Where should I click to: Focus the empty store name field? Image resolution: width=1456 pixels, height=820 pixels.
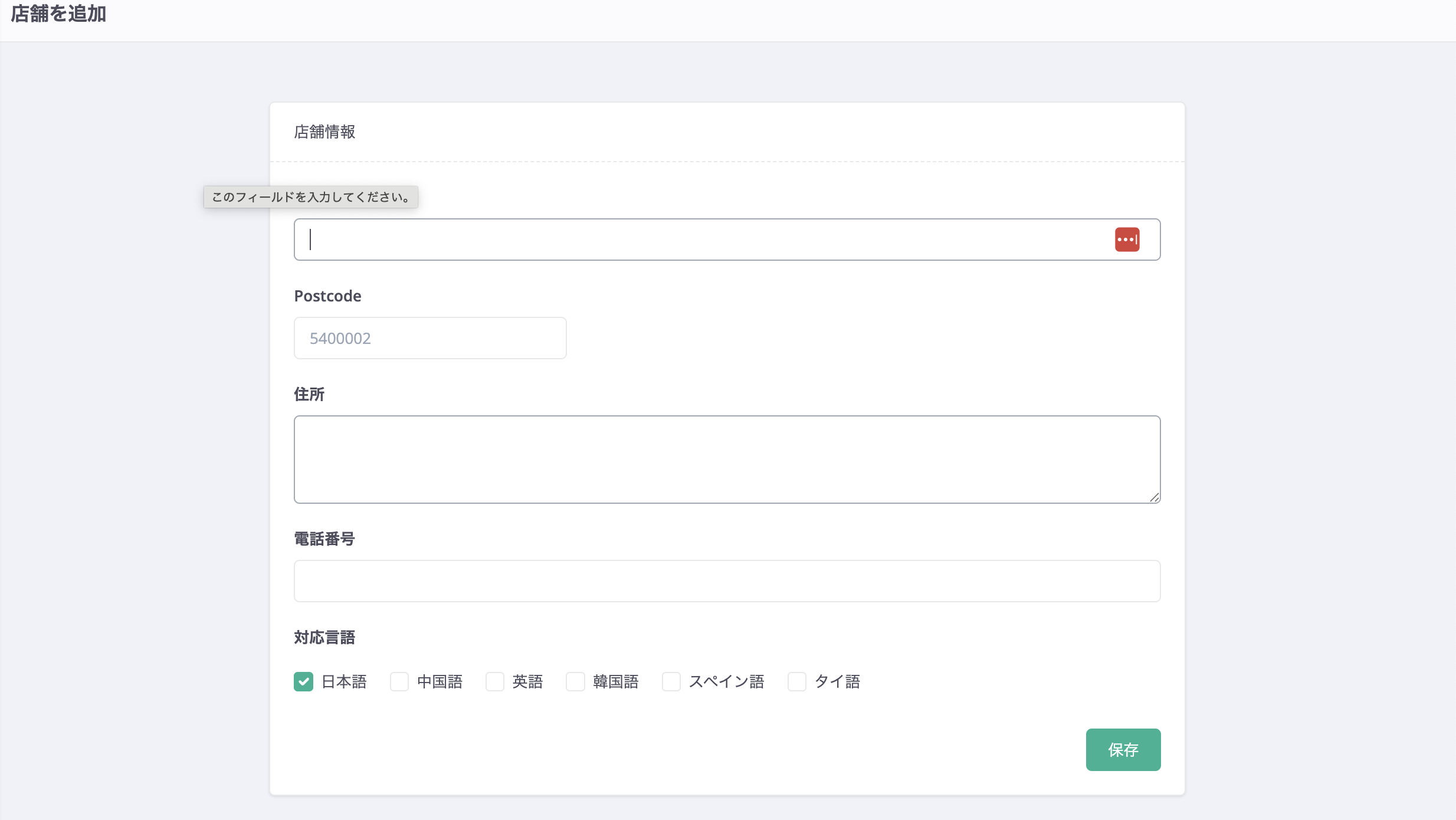coord(727,240)
